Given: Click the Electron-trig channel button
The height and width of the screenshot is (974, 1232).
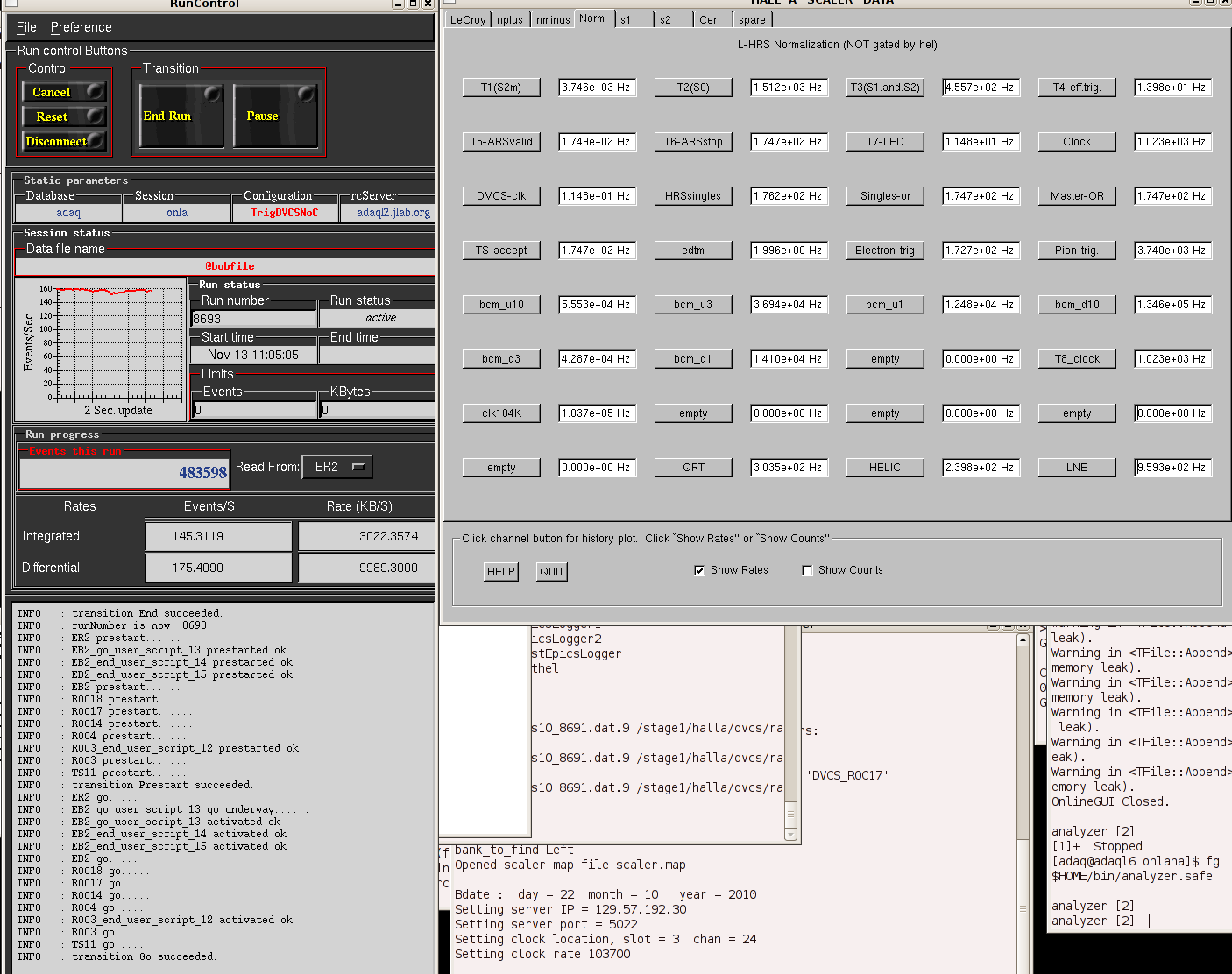Looking at the screenshot, I should [885, 251].
